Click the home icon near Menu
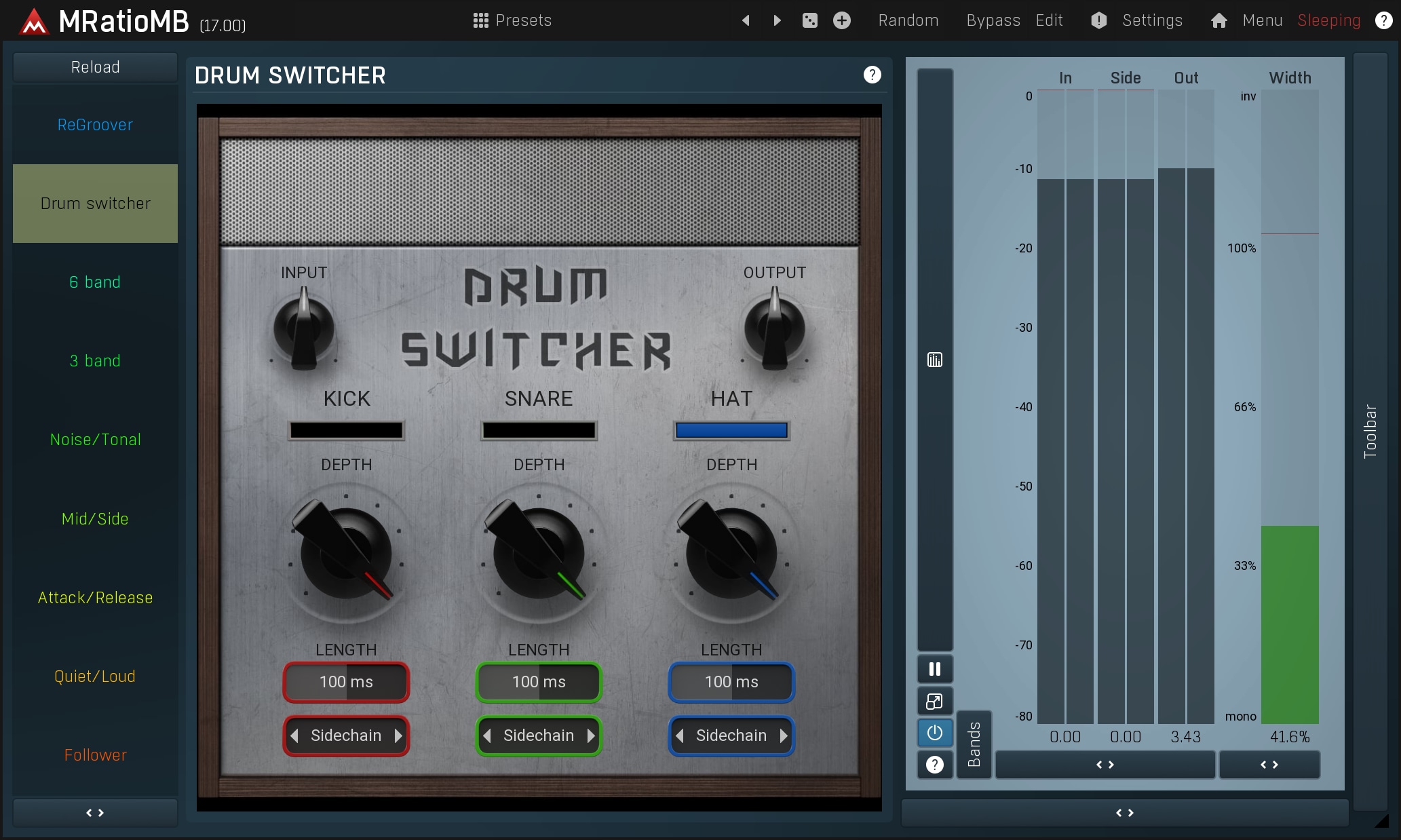Image resolution: width=1401 pixels, height=840 pixels. [x=1218, y=20]
